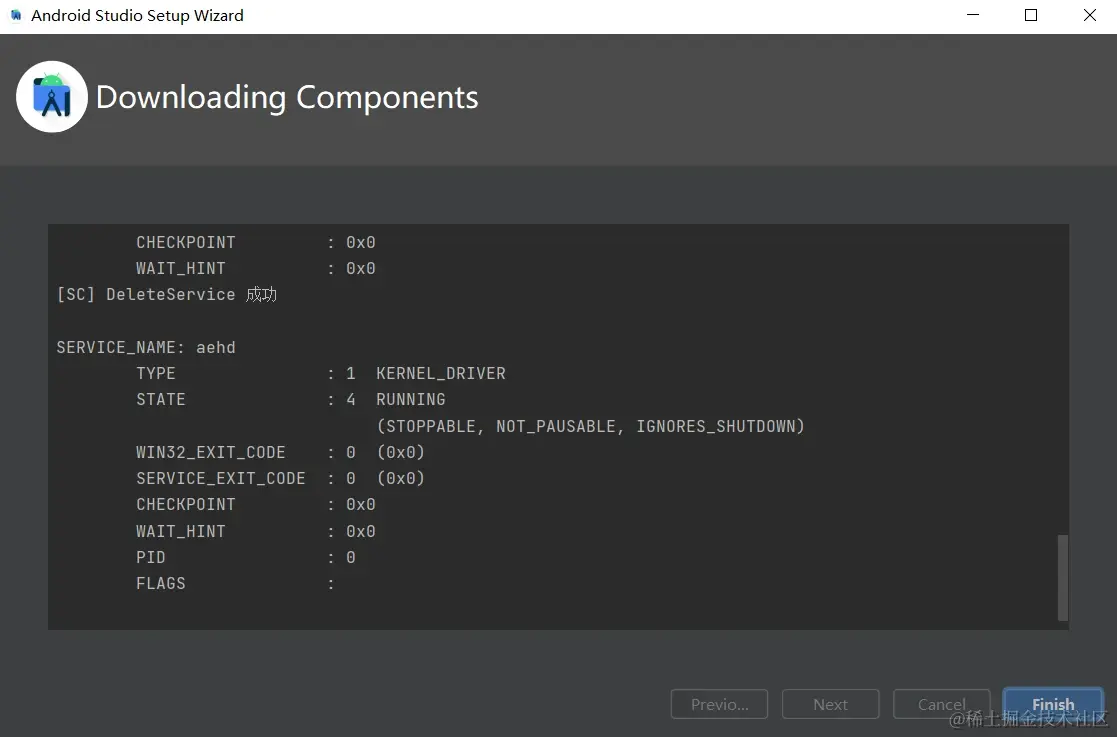Image resolution: width=1117 pixels, height=737 pixels.
Task: Maximize the Setup Wizard window
Action: (x=1031, y=15)
